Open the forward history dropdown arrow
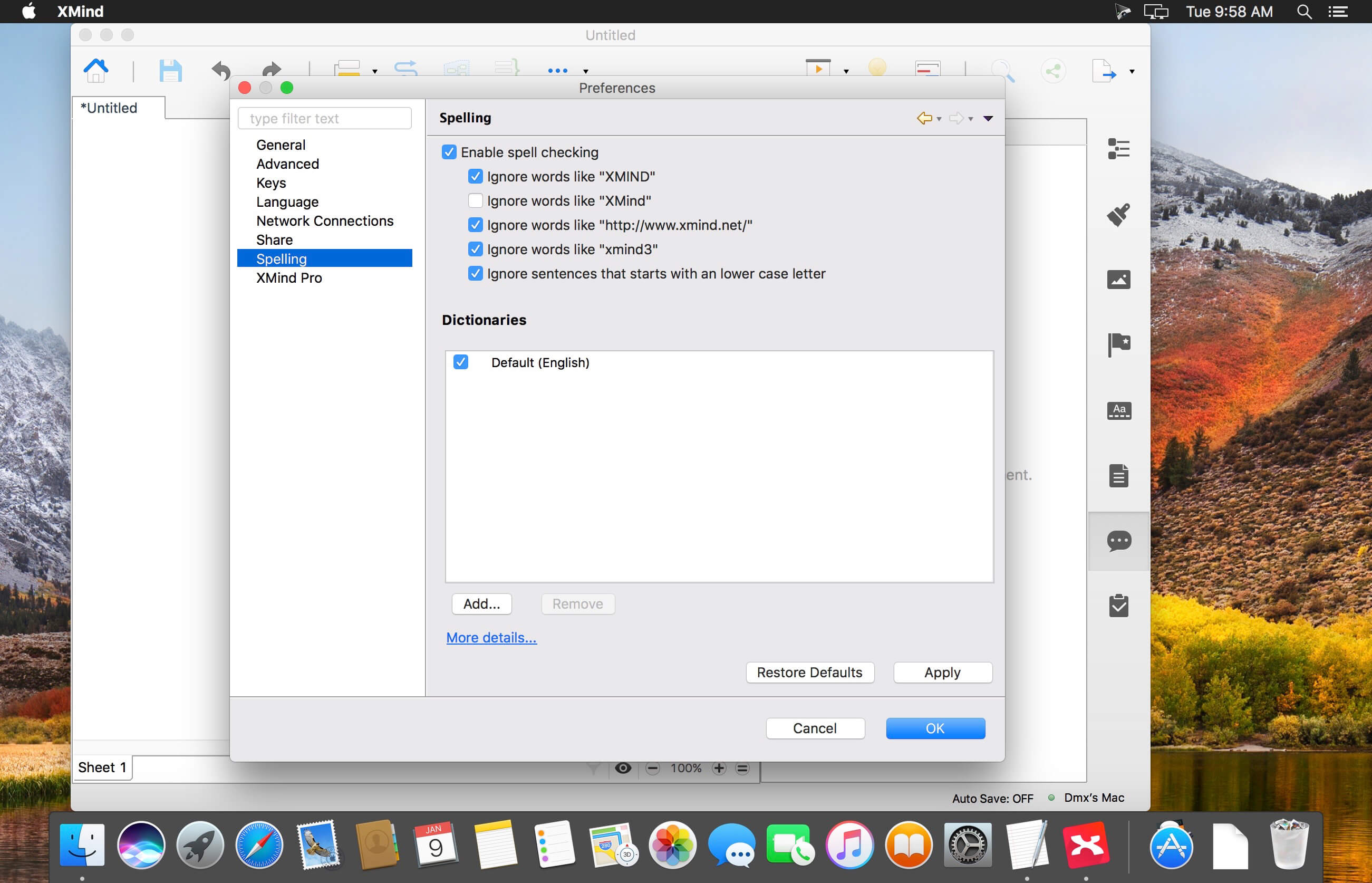 970,119
